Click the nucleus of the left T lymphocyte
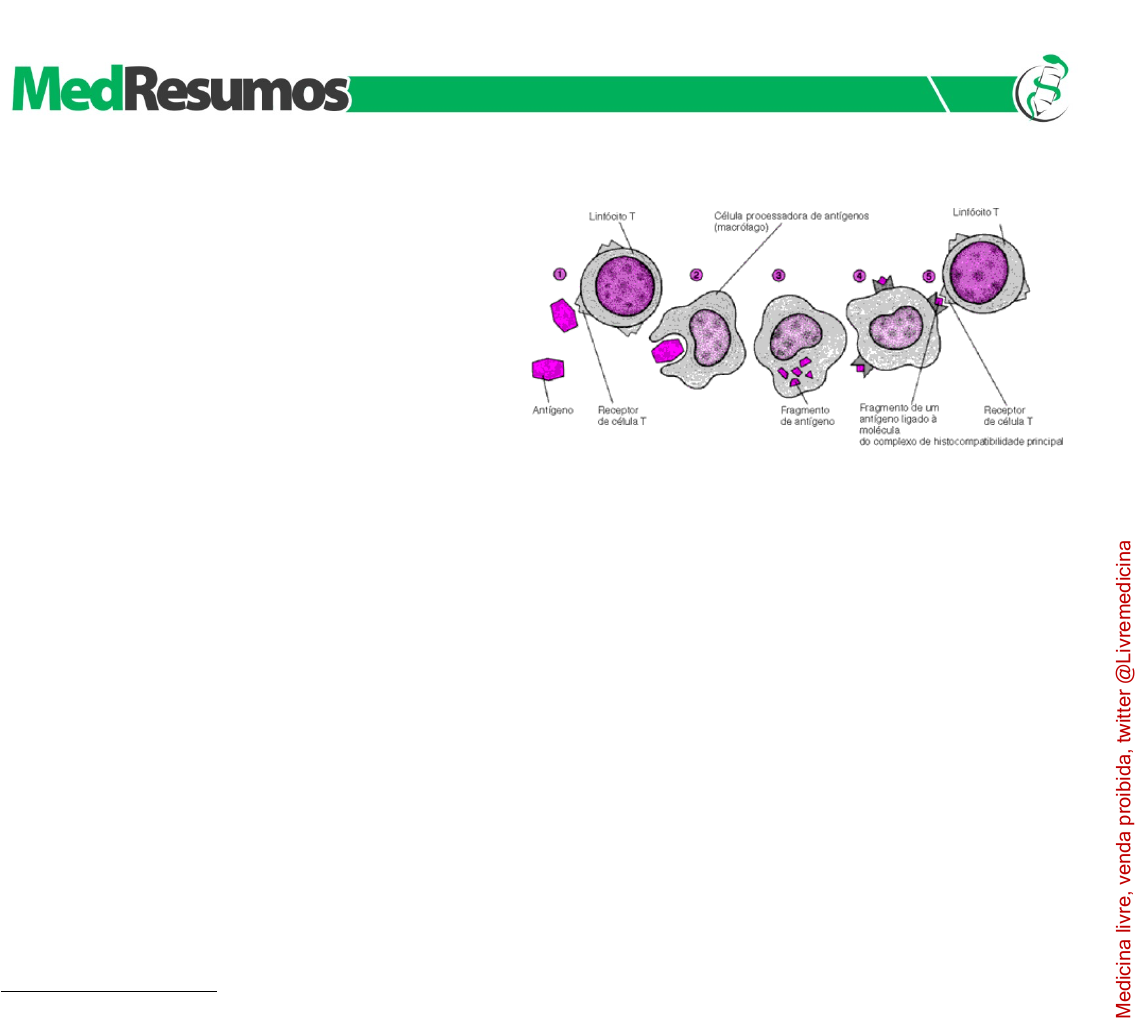1135x1018 pixels. click(x=626, y=284)
